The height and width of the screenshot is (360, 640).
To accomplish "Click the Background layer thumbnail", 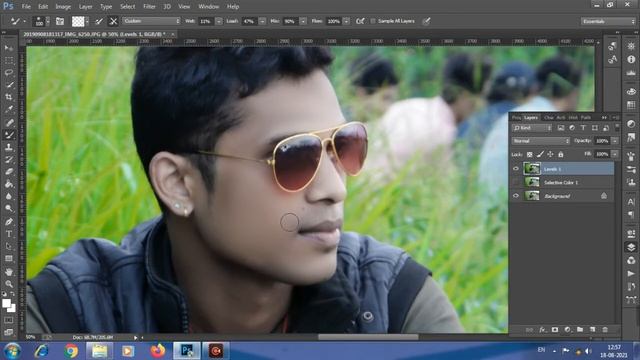I will (532, 196).
